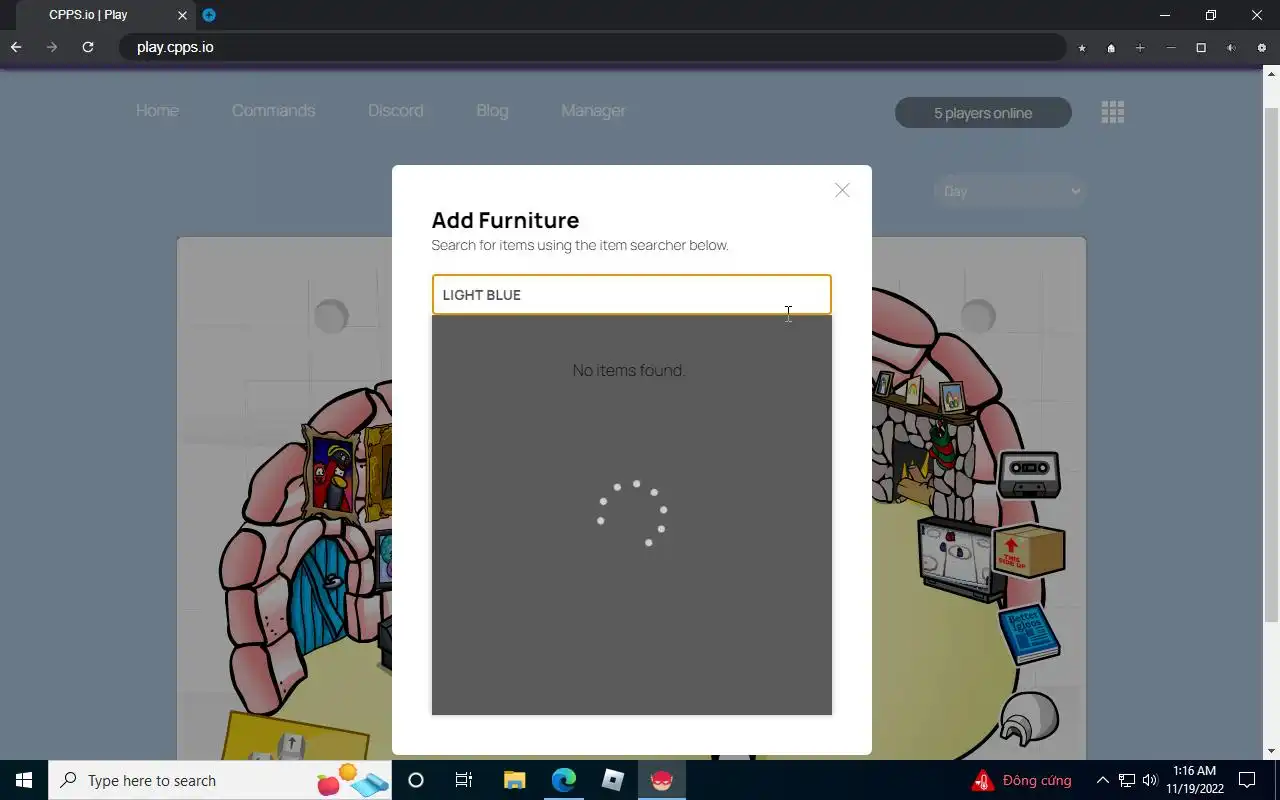Open the network icon in system tray

point(1127,780)
